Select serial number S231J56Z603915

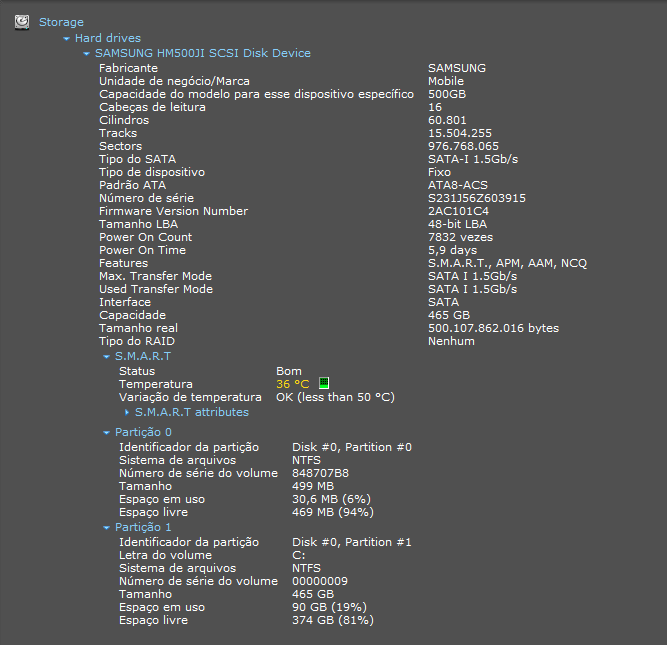(x=477, y=198)
